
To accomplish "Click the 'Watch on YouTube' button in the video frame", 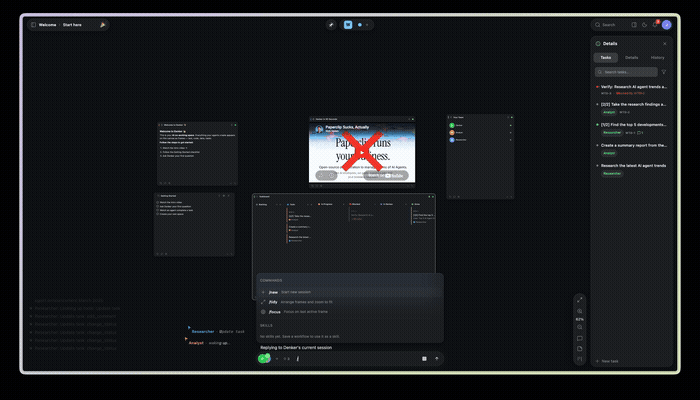I will click(386, 175).
